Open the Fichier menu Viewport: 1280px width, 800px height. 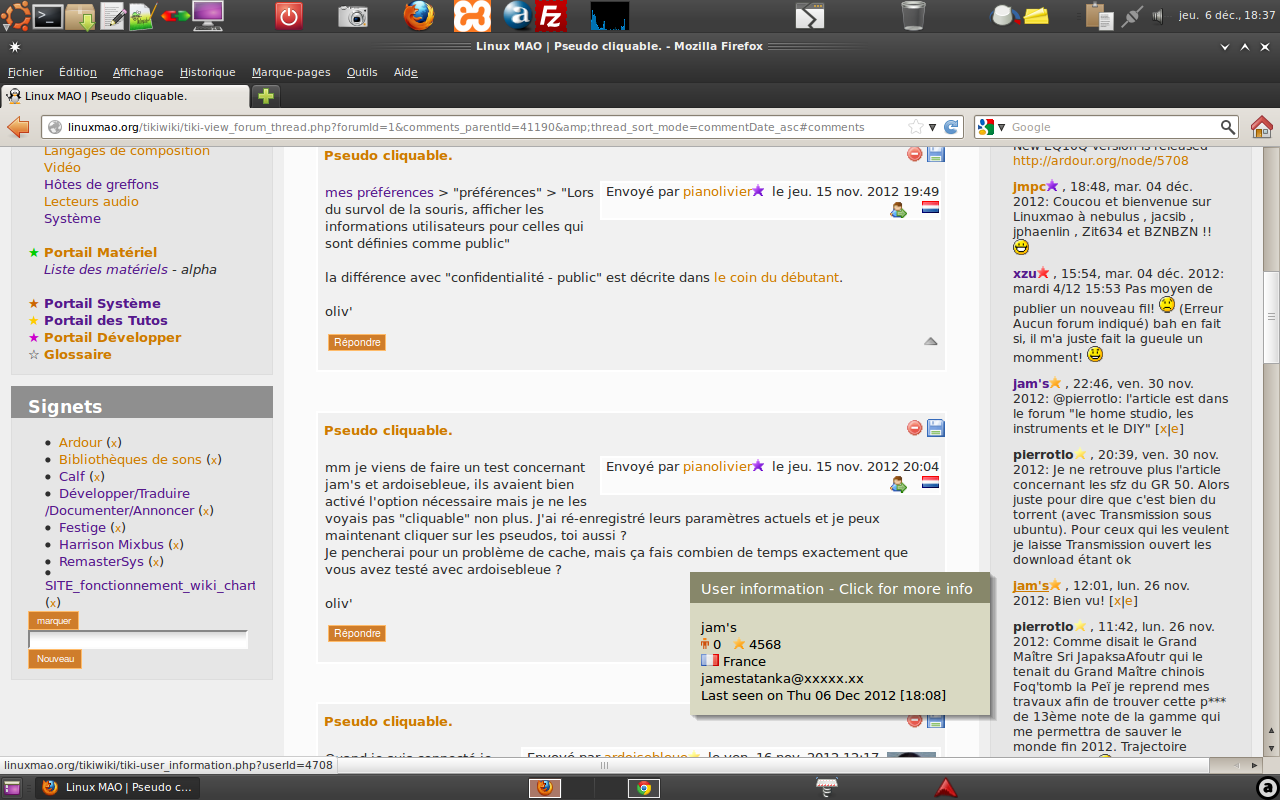click(x=26, y=72)
